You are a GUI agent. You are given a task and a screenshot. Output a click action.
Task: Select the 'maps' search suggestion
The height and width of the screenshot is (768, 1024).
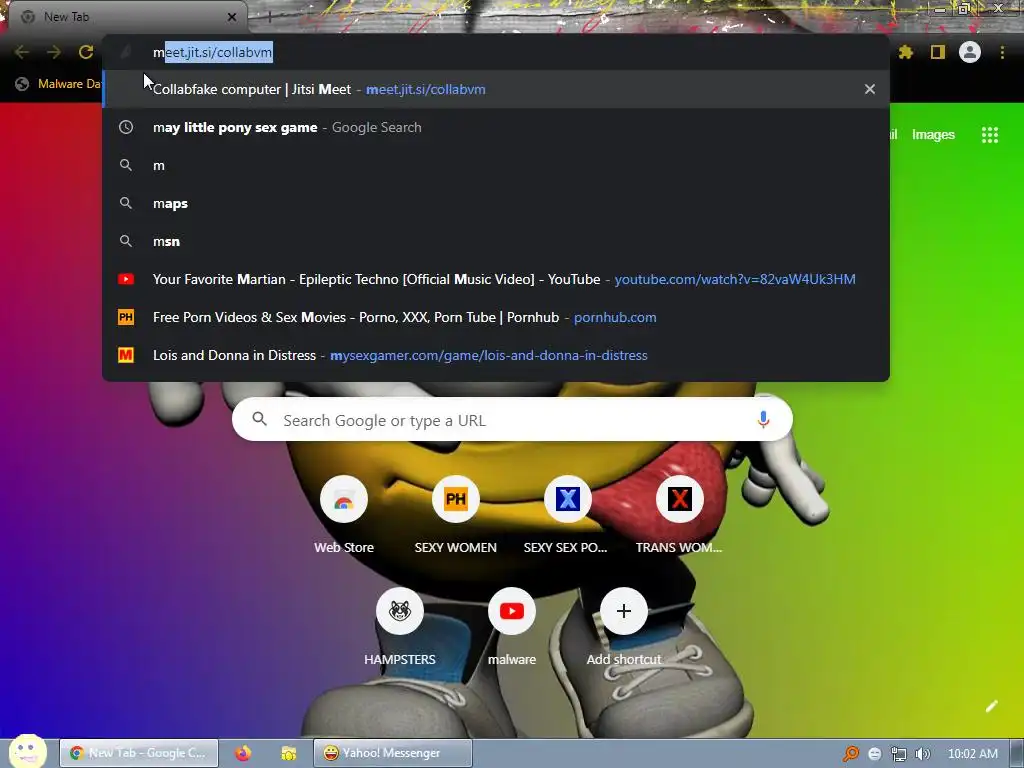tap(496, 203)
